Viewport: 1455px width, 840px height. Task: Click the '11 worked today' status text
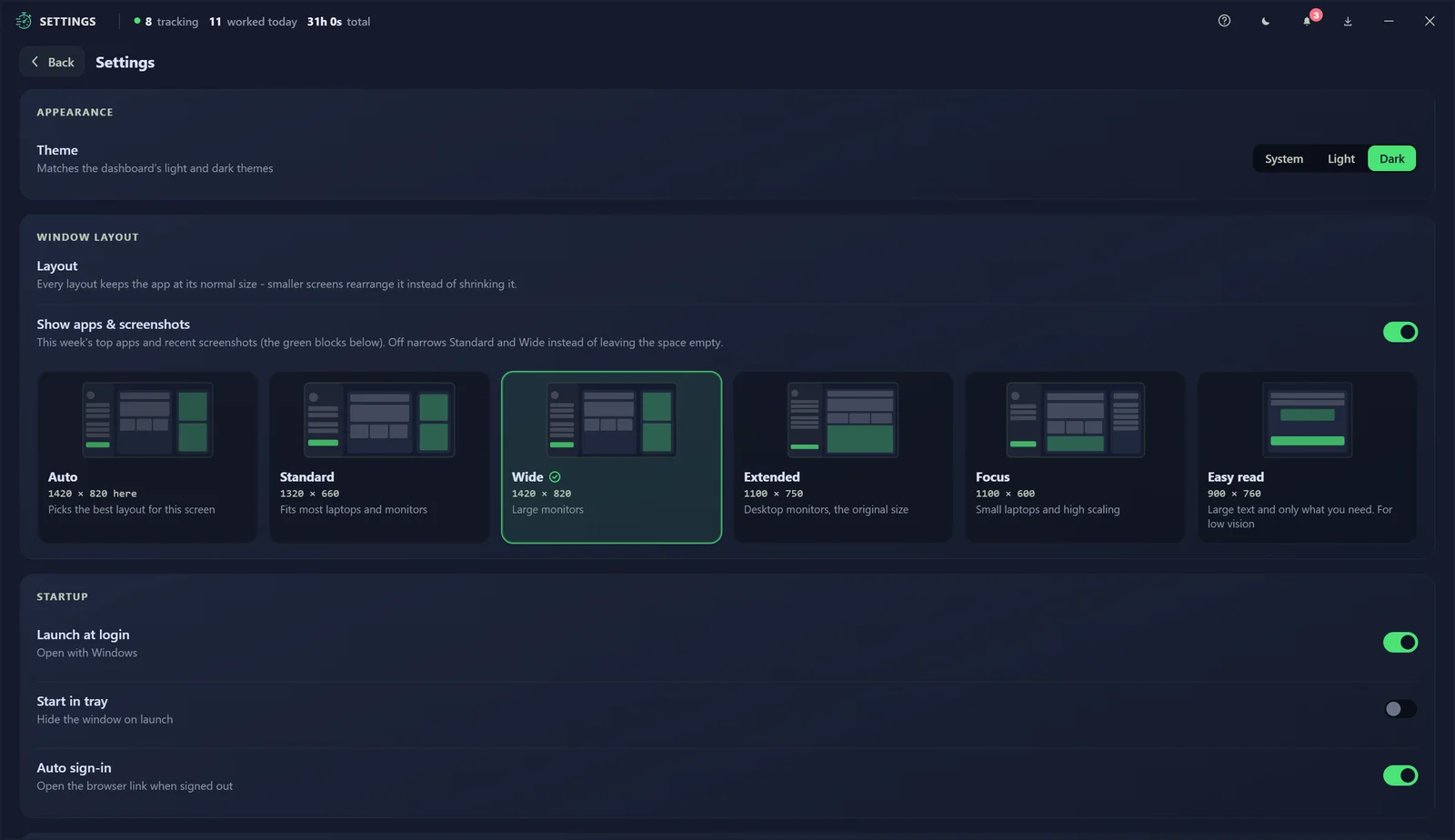(x=253, y=22)
